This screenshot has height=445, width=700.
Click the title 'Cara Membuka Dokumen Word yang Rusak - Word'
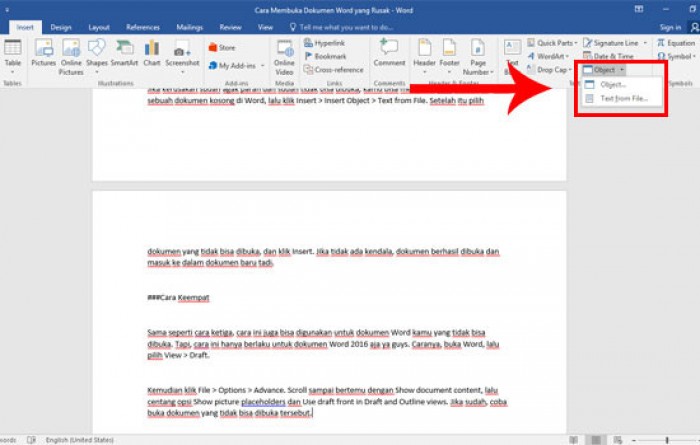point(333,10)
